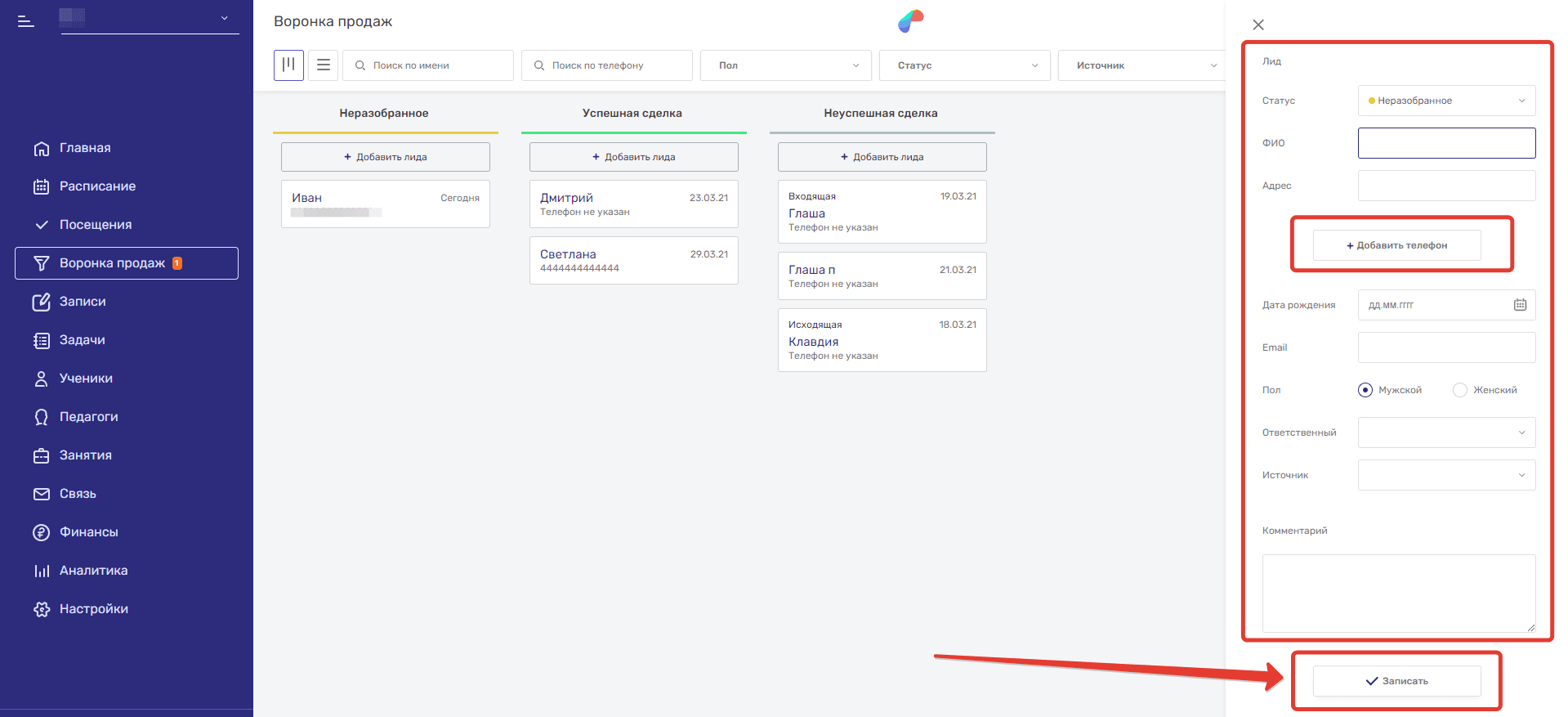The height and width of the screenshot is (717, 1568).
Task: Open Настройки gear icon in sidebar
Action: pos(41,609)
